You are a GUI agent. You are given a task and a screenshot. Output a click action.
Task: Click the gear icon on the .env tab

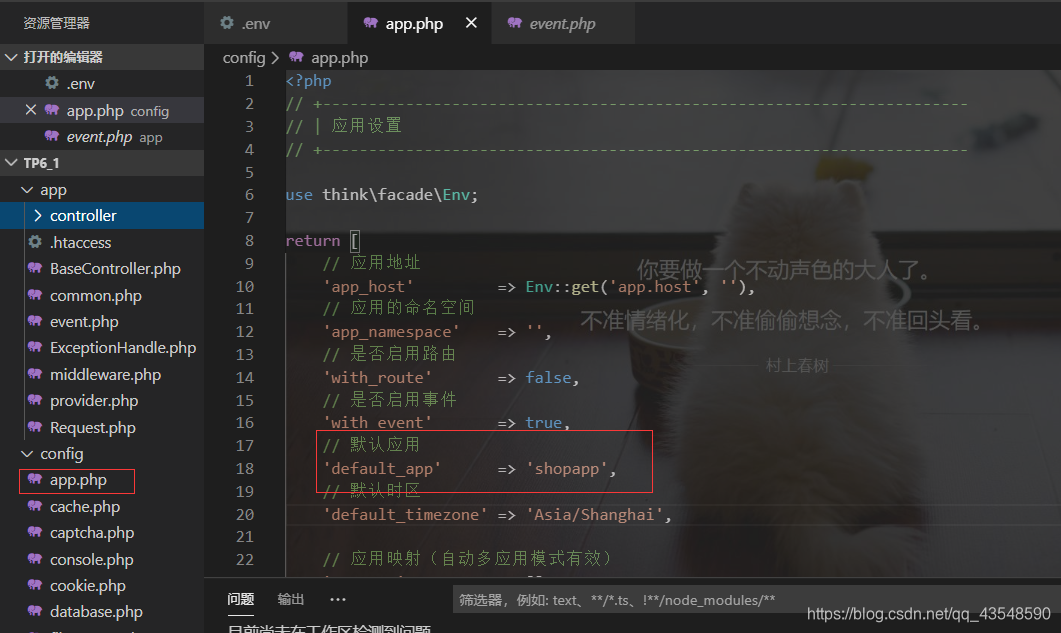point(227,23)
